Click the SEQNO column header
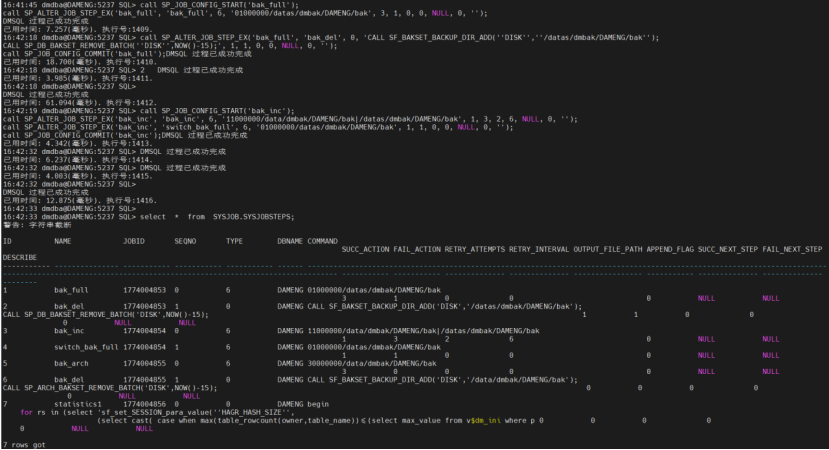 tap(185, 241)
